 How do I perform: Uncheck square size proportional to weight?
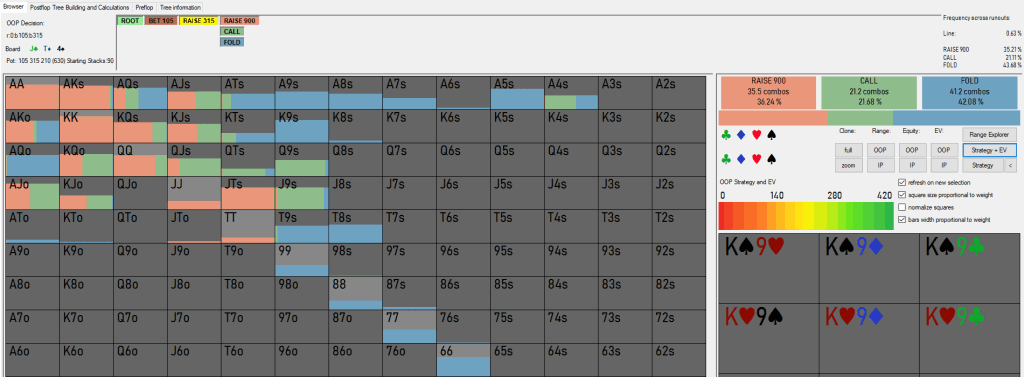click(902, 195)
